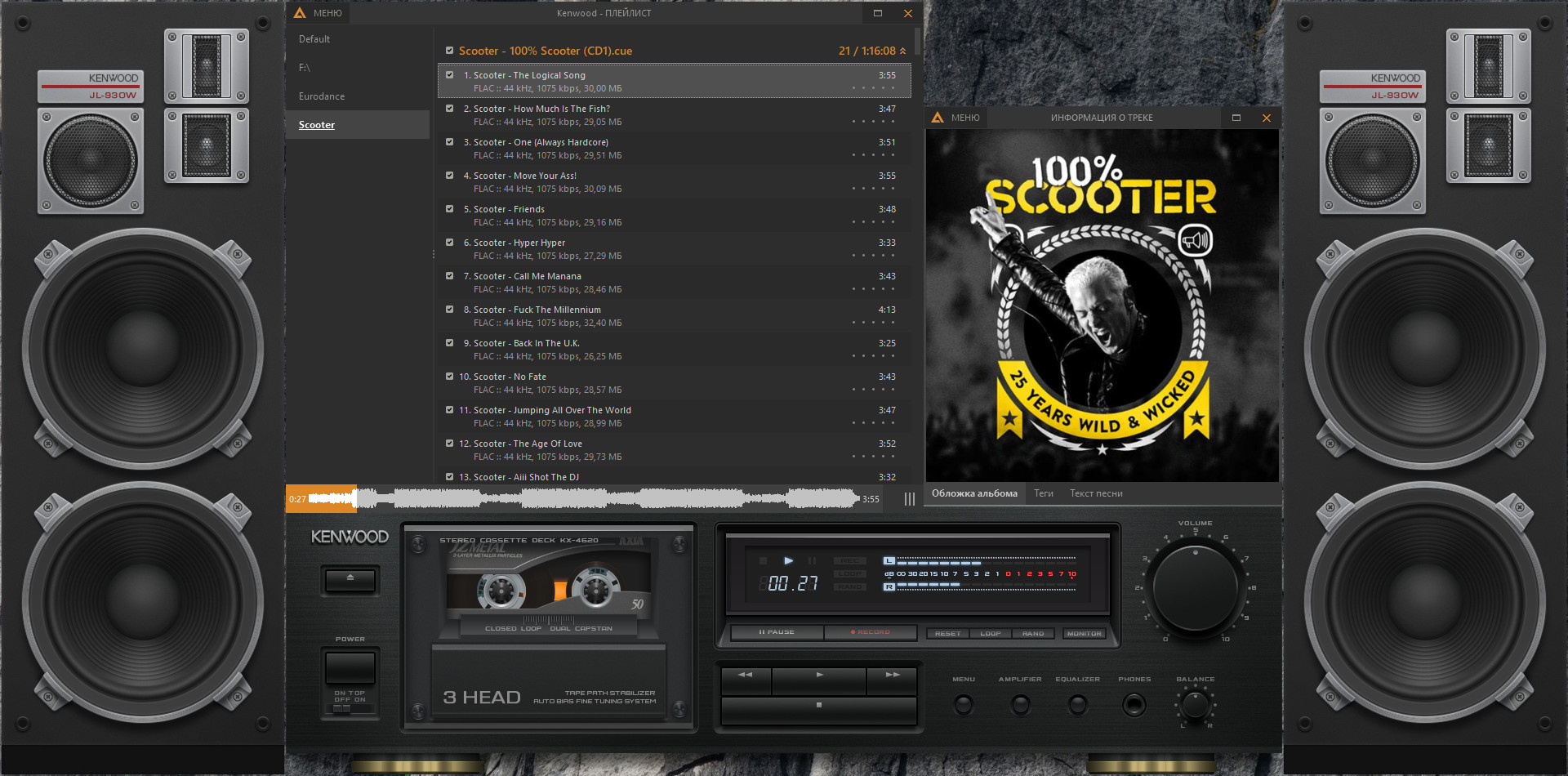The width and height of the screenshot is (1568, 776).
Task: Click the large play button on transport
Action: pos(819,680)
